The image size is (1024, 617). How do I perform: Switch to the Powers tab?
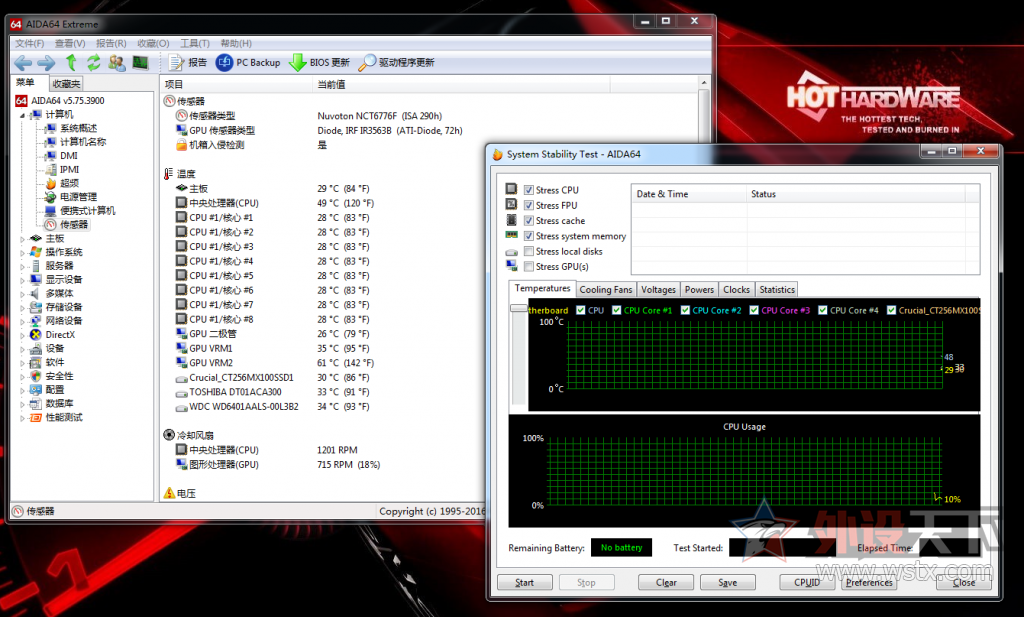click(699, 289)
